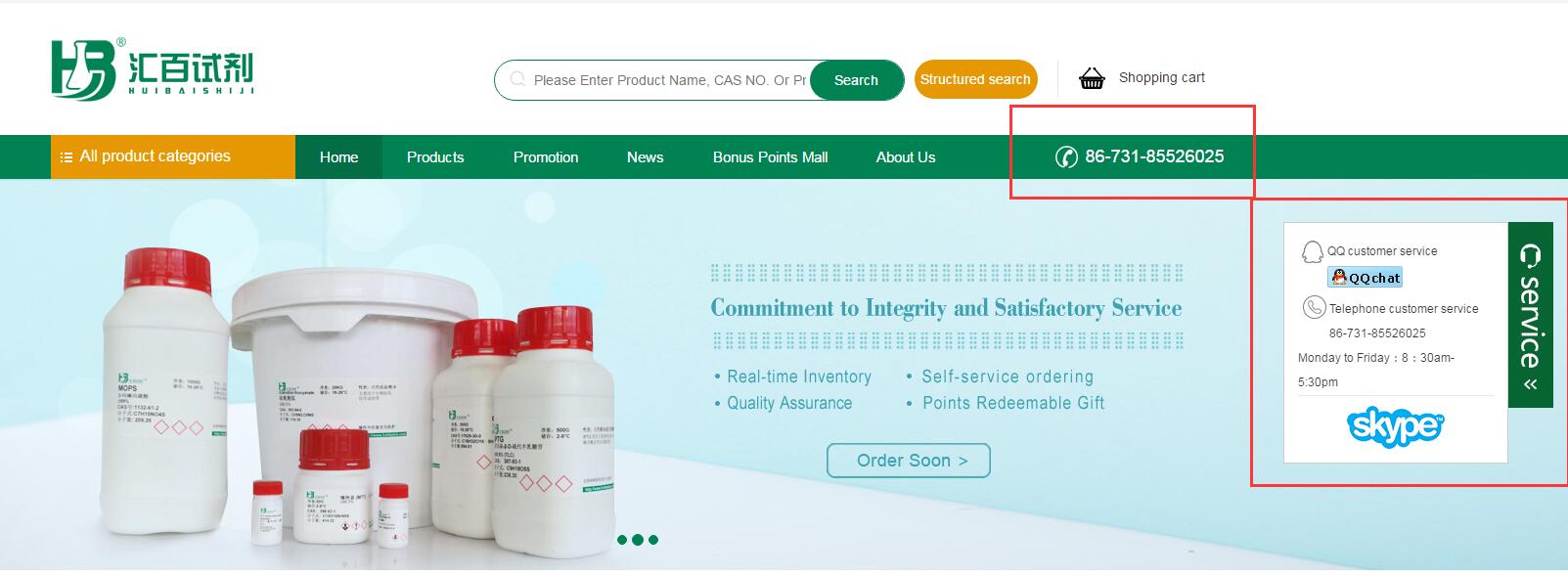This screenshot has width=1568, height=577.
Task: Select the second banner carousel dot
Action: [x=638, y=540]
